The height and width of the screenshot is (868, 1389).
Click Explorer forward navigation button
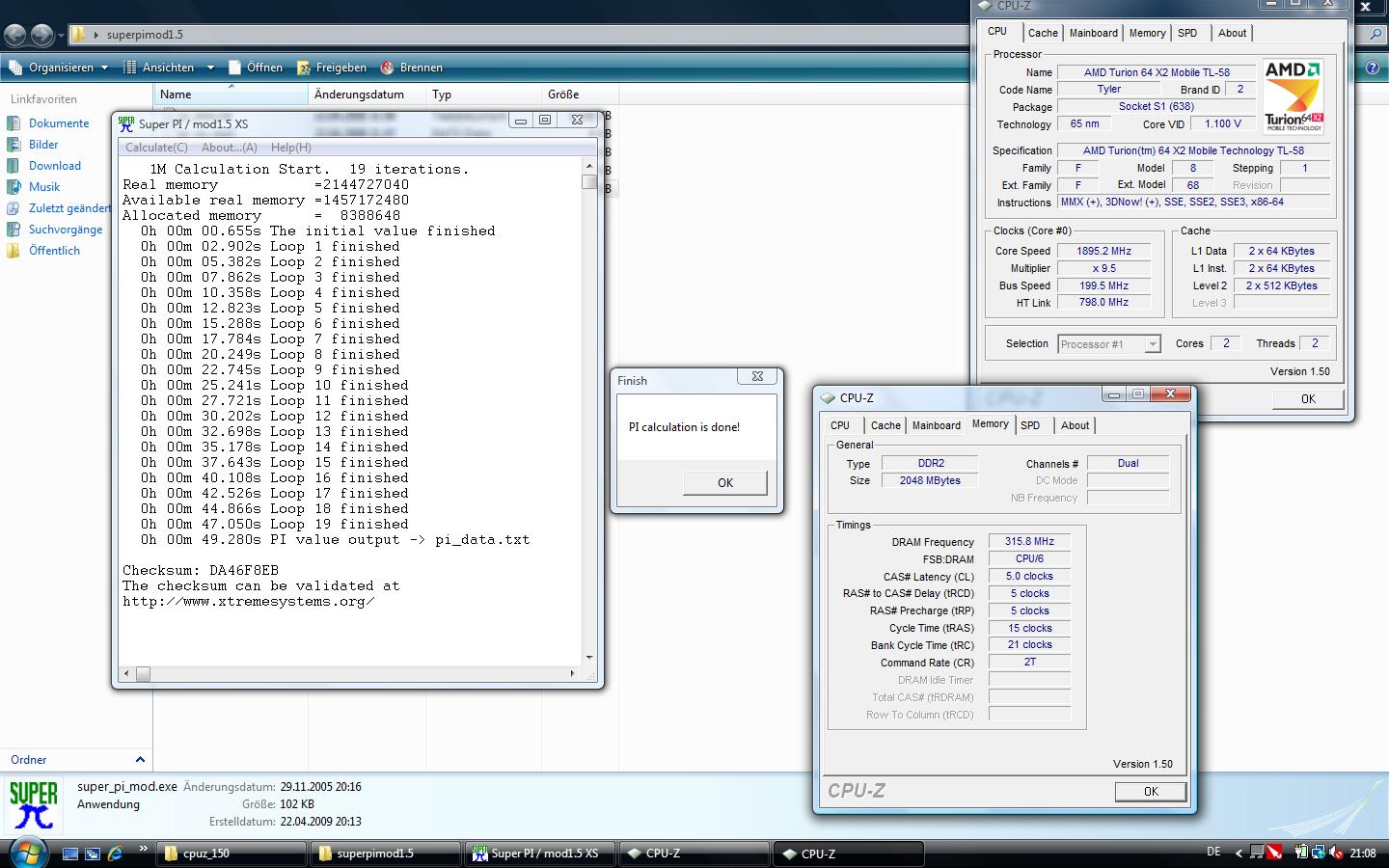(42, 35)
